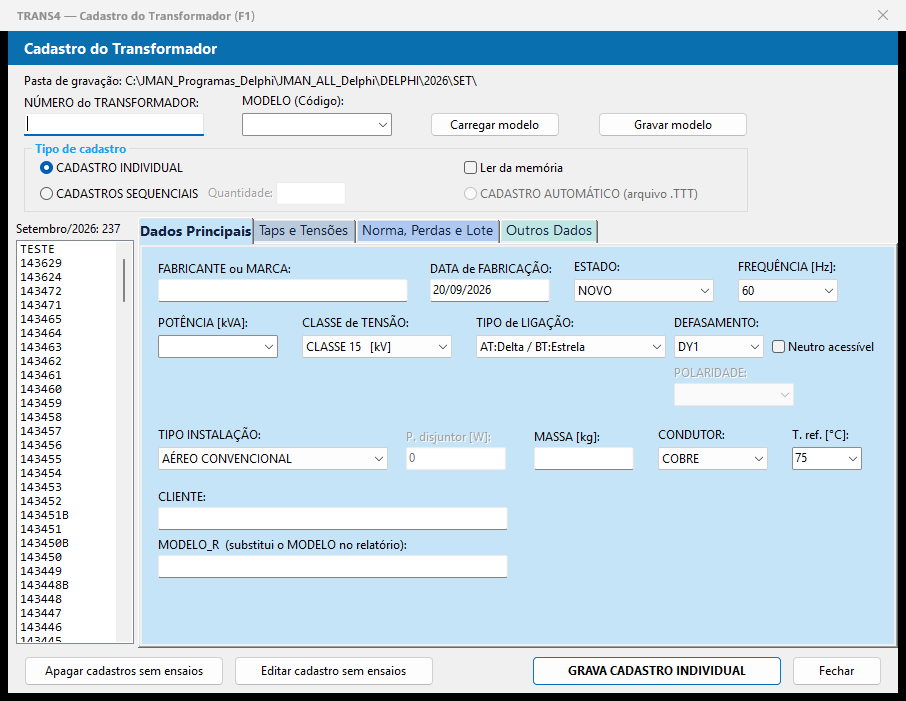Click the CLIENTE text field
Viewport: 906px width, 701px height.
click(x=333, y=518)
